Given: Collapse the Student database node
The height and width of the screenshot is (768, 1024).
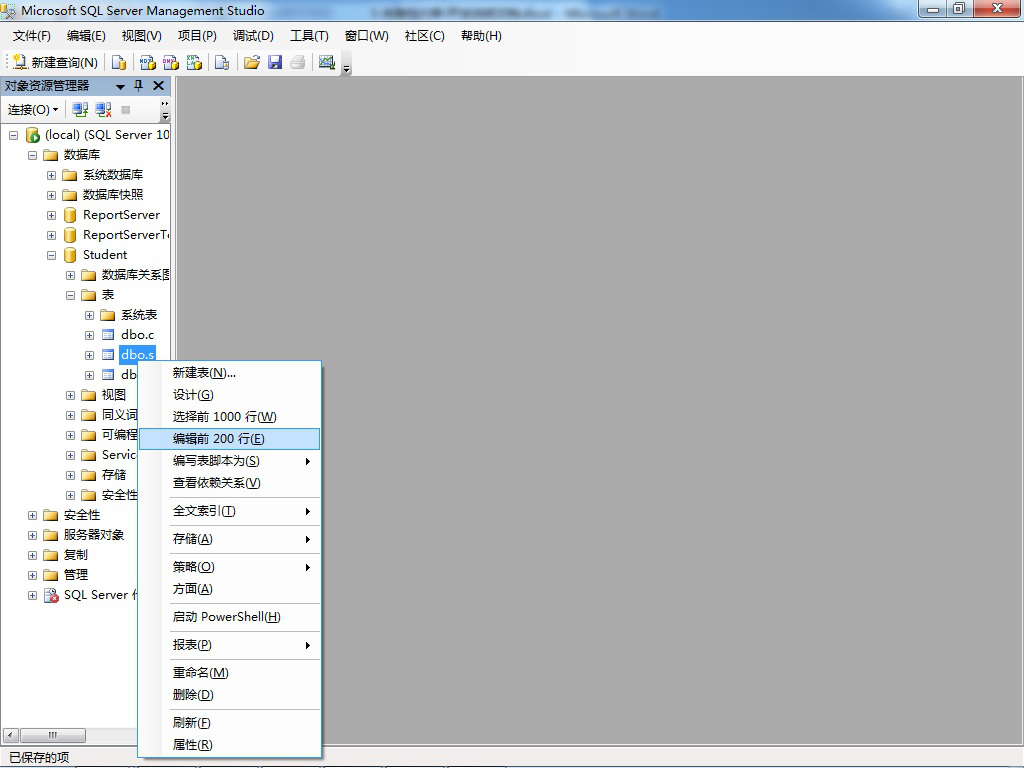Looking at the screenshot, I should point(51,255).
